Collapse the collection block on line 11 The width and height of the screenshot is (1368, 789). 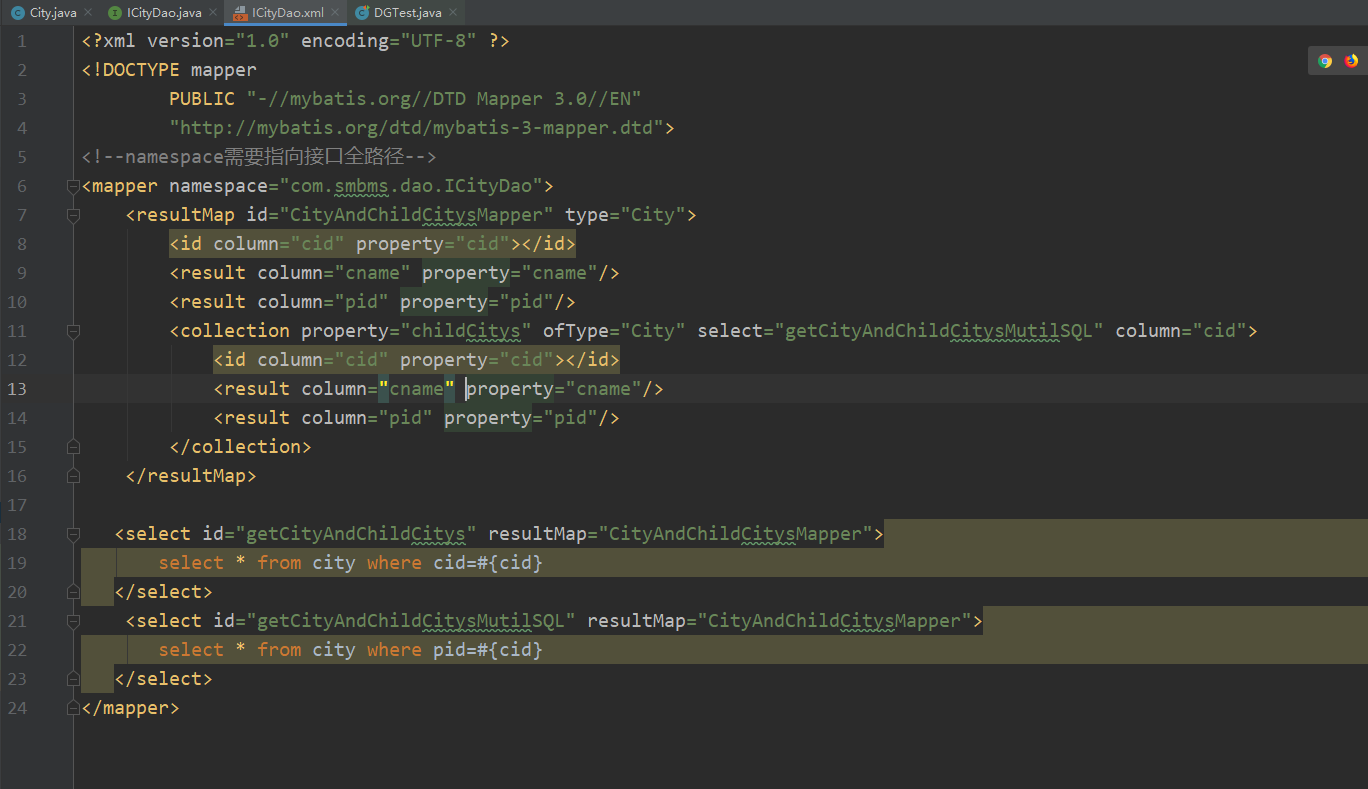click(72, 331)
